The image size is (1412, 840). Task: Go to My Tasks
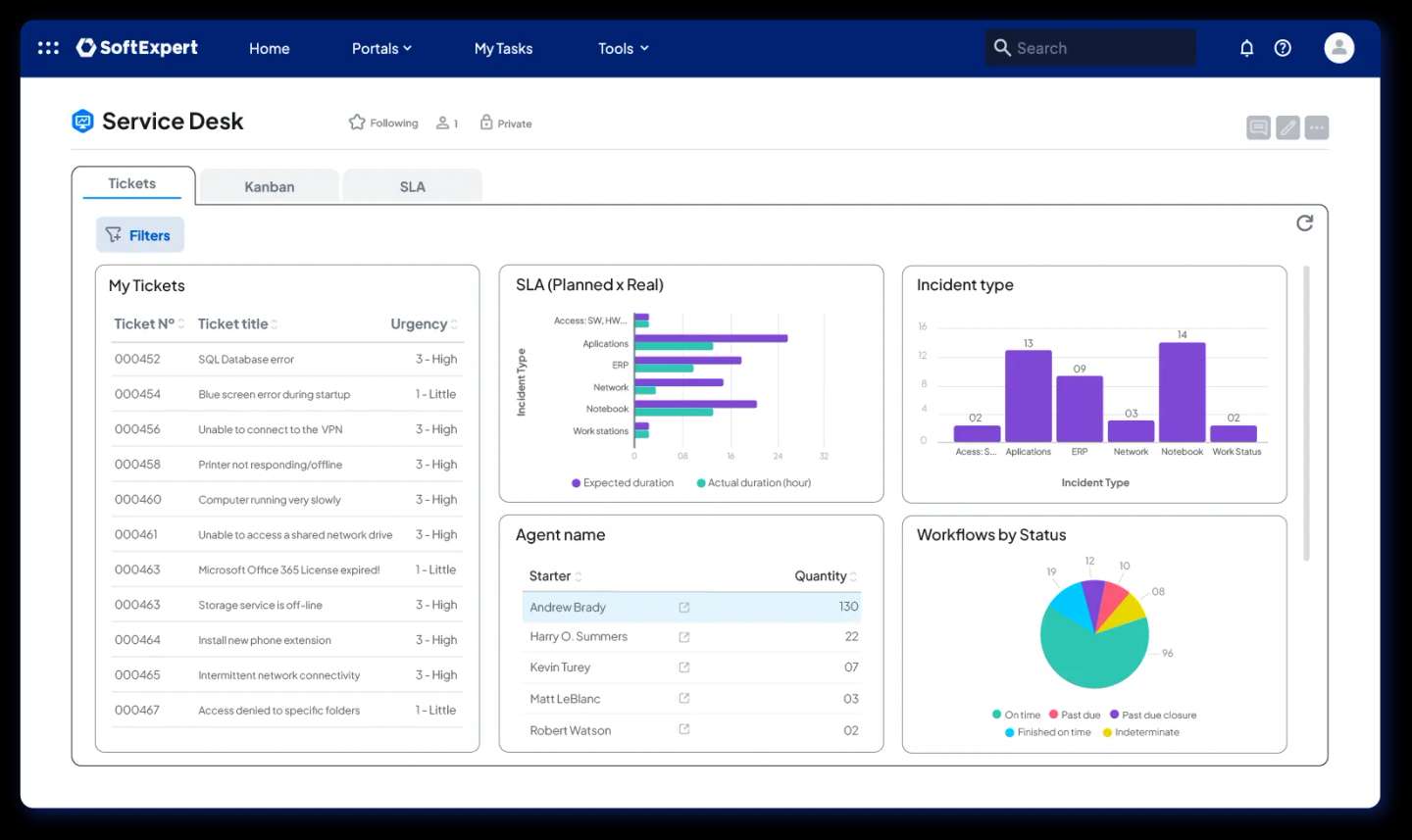coord(503,48)
